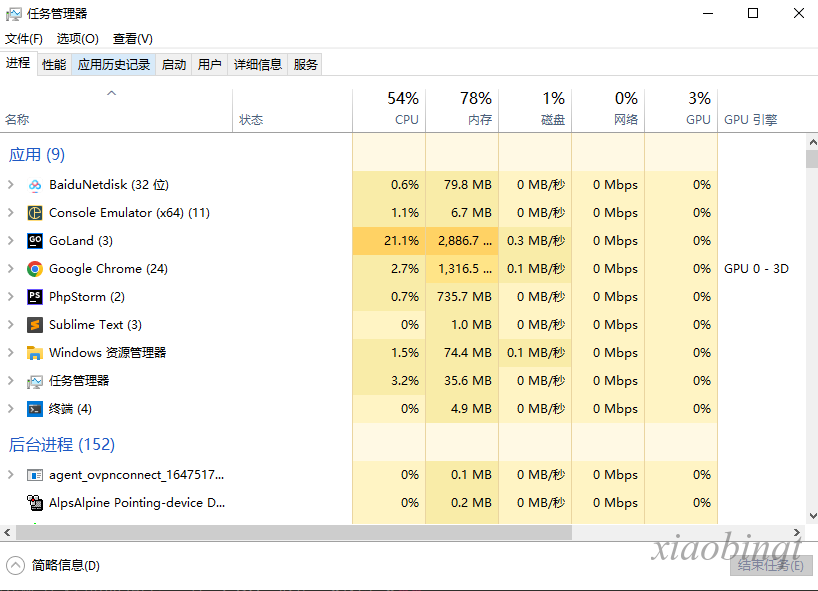Open the 选项(O) menu
This screenshot has width=818, height=591.
pyautogui.click(x=77, y=39)
